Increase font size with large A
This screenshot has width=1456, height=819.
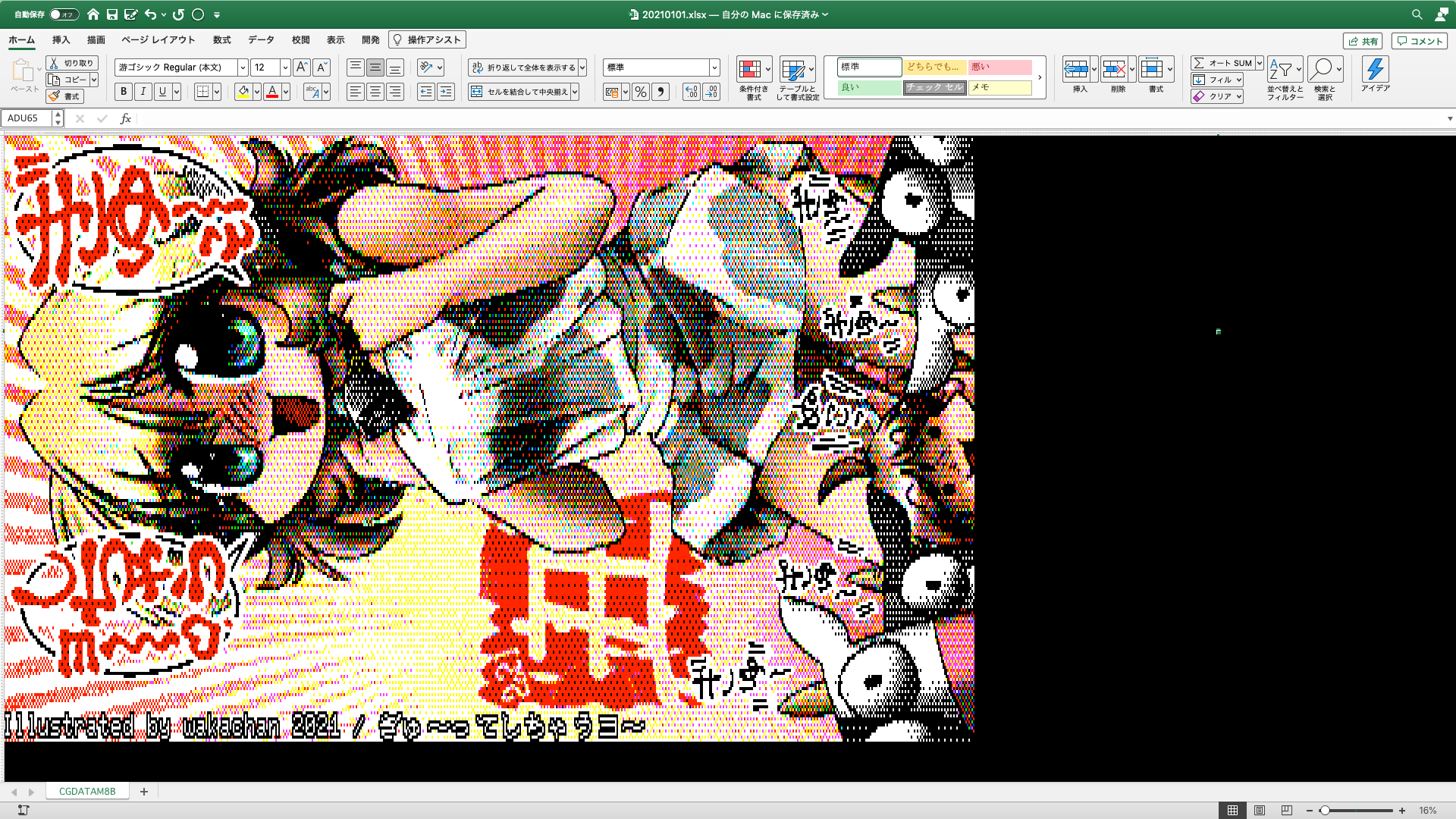(x=302, y=67)
